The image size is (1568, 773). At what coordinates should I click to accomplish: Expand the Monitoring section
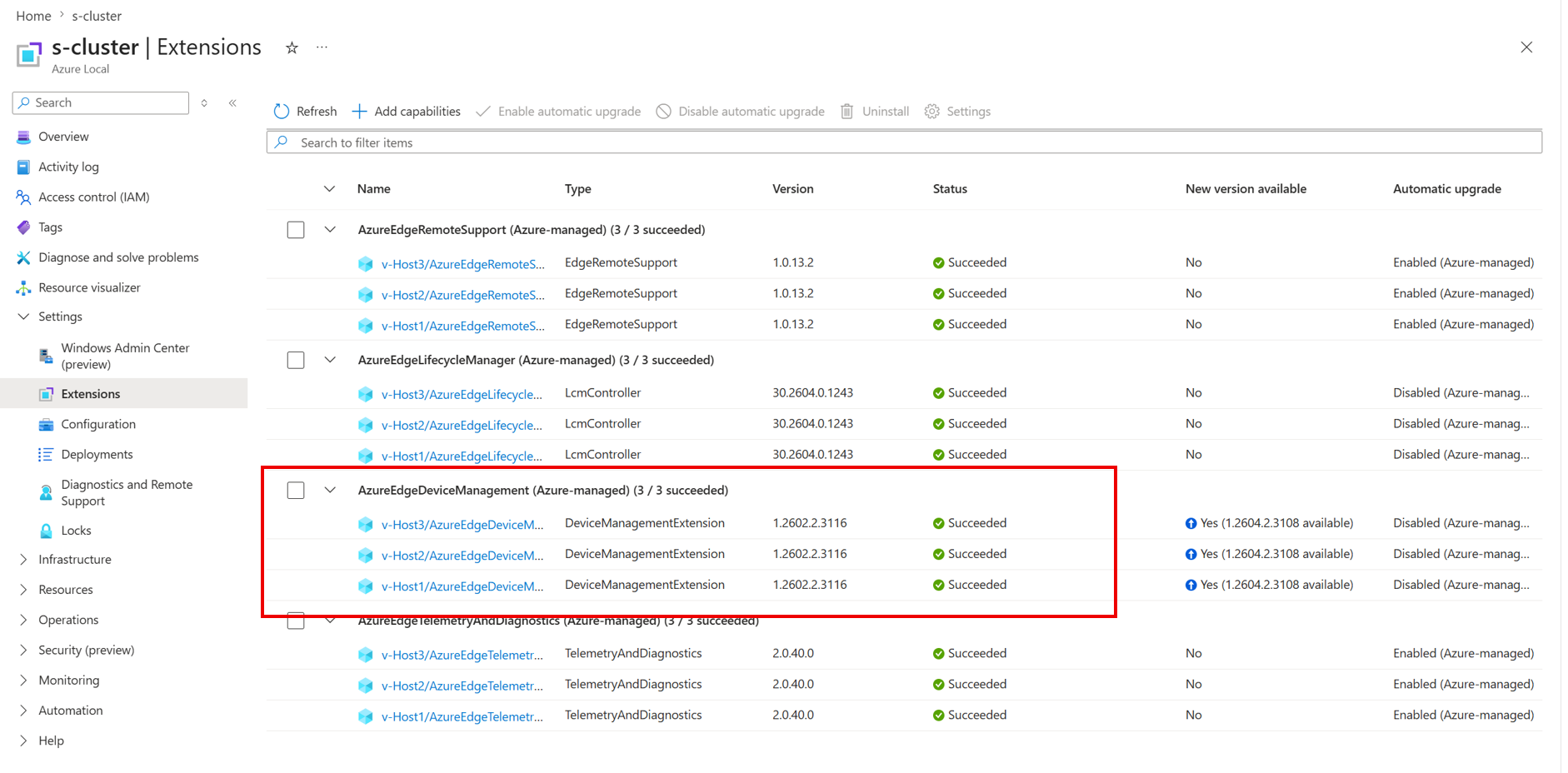[23, 681]
